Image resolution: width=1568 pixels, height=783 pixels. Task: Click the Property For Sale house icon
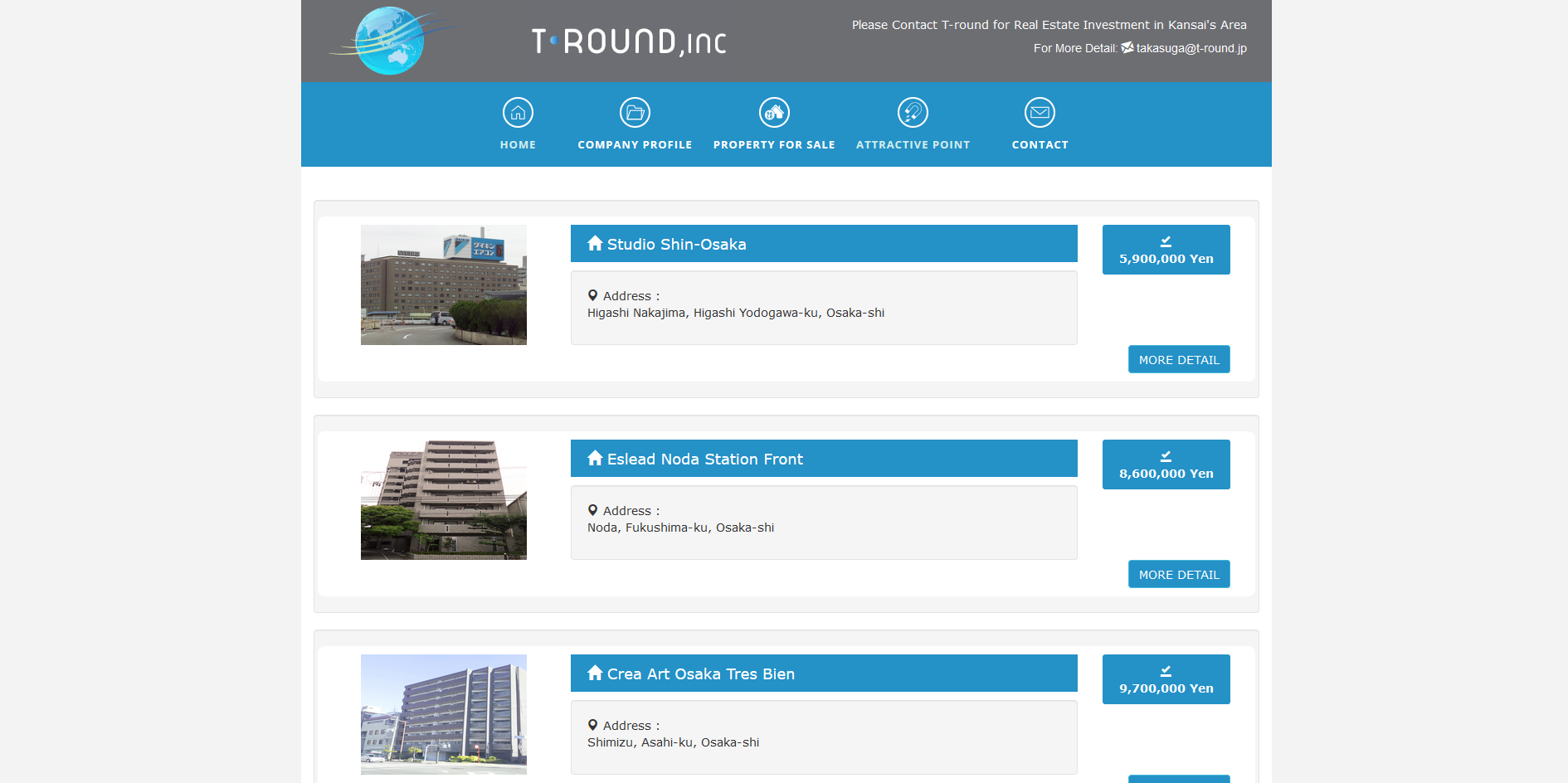point(774,112)
